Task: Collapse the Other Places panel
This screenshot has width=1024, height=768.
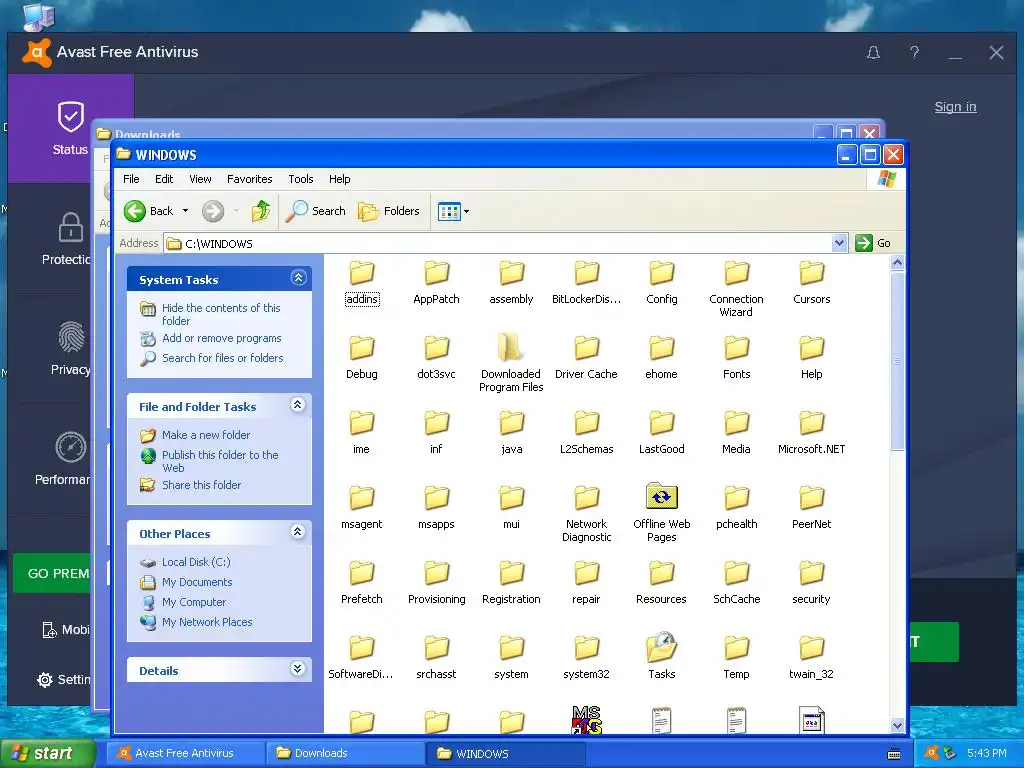Action: tap(298, 532)
